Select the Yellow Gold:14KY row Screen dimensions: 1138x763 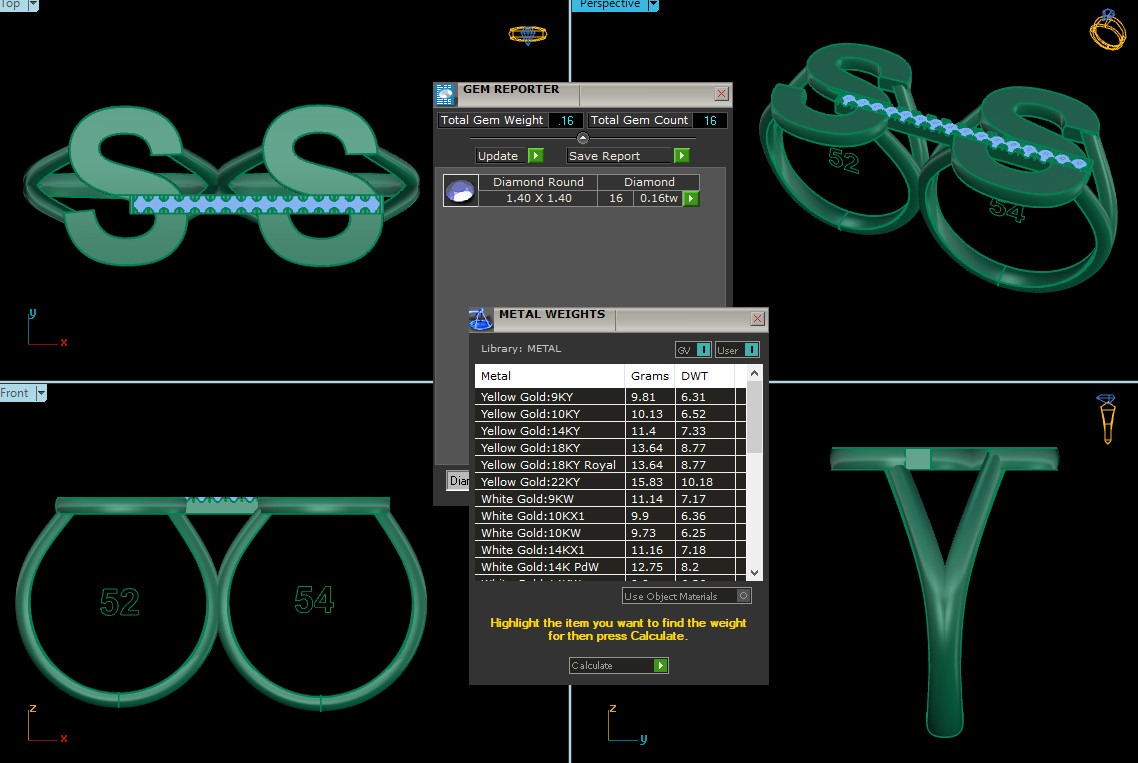(x=550, y=431)
